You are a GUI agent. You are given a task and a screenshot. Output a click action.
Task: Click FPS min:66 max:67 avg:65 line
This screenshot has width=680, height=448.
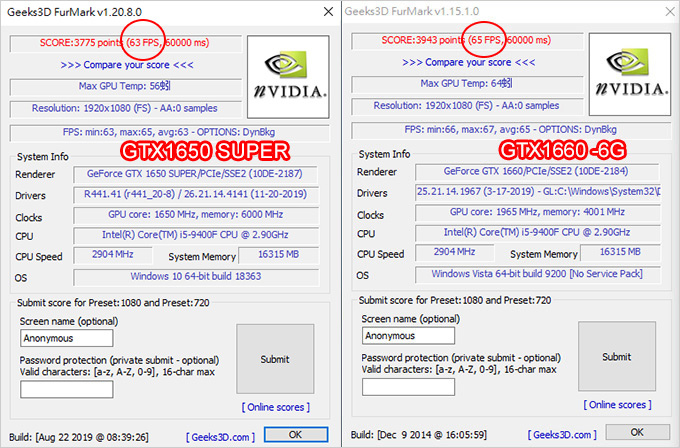coord(511,130)
